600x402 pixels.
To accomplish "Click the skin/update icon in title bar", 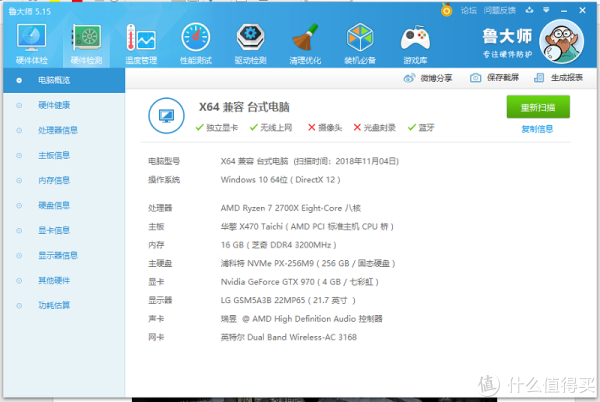I will point(529,10).
